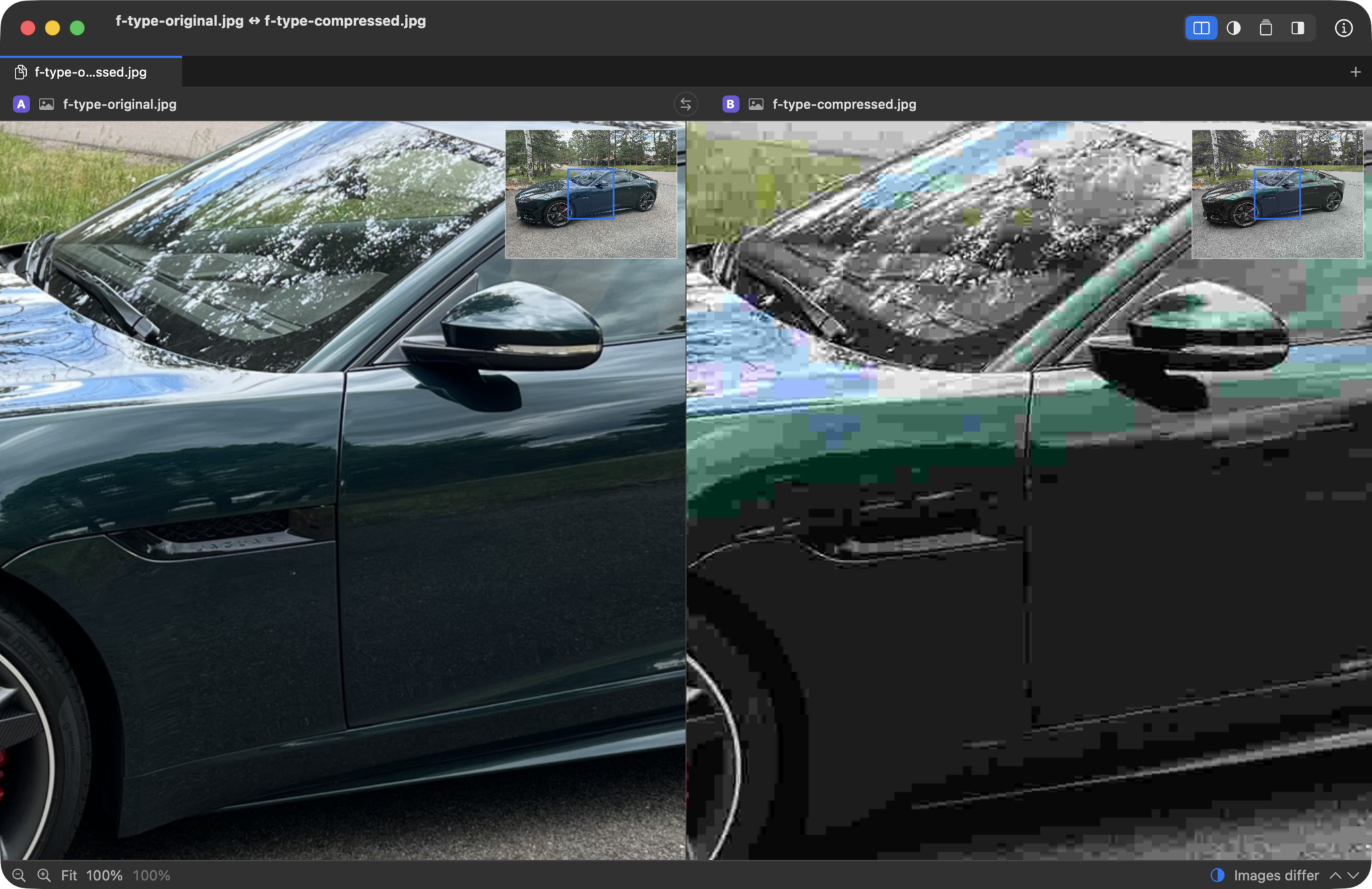Fit image to window
This screenshot has height=889, width=1372.
coord(69,875)
